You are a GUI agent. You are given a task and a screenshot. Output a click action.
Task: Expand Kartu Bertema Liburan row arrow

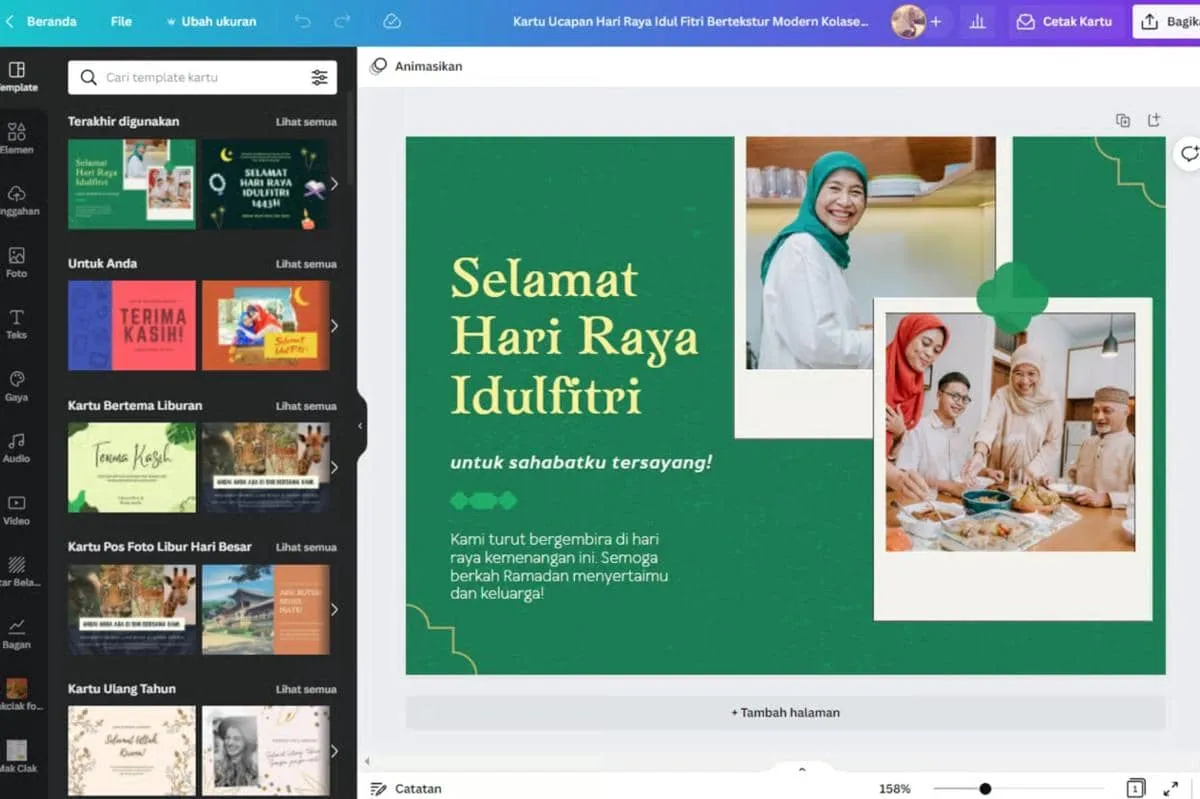point(334,467)
